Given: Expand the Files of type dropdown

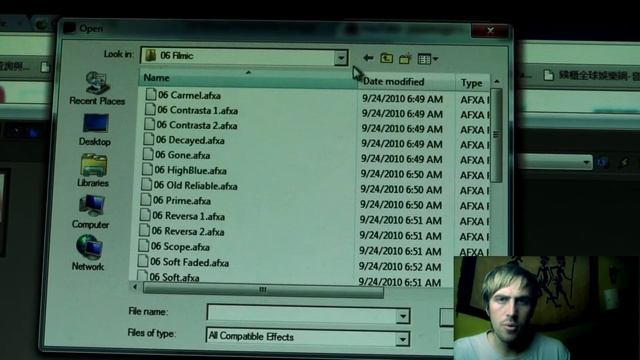Looking at the screenshot, I should pos(402,339).
